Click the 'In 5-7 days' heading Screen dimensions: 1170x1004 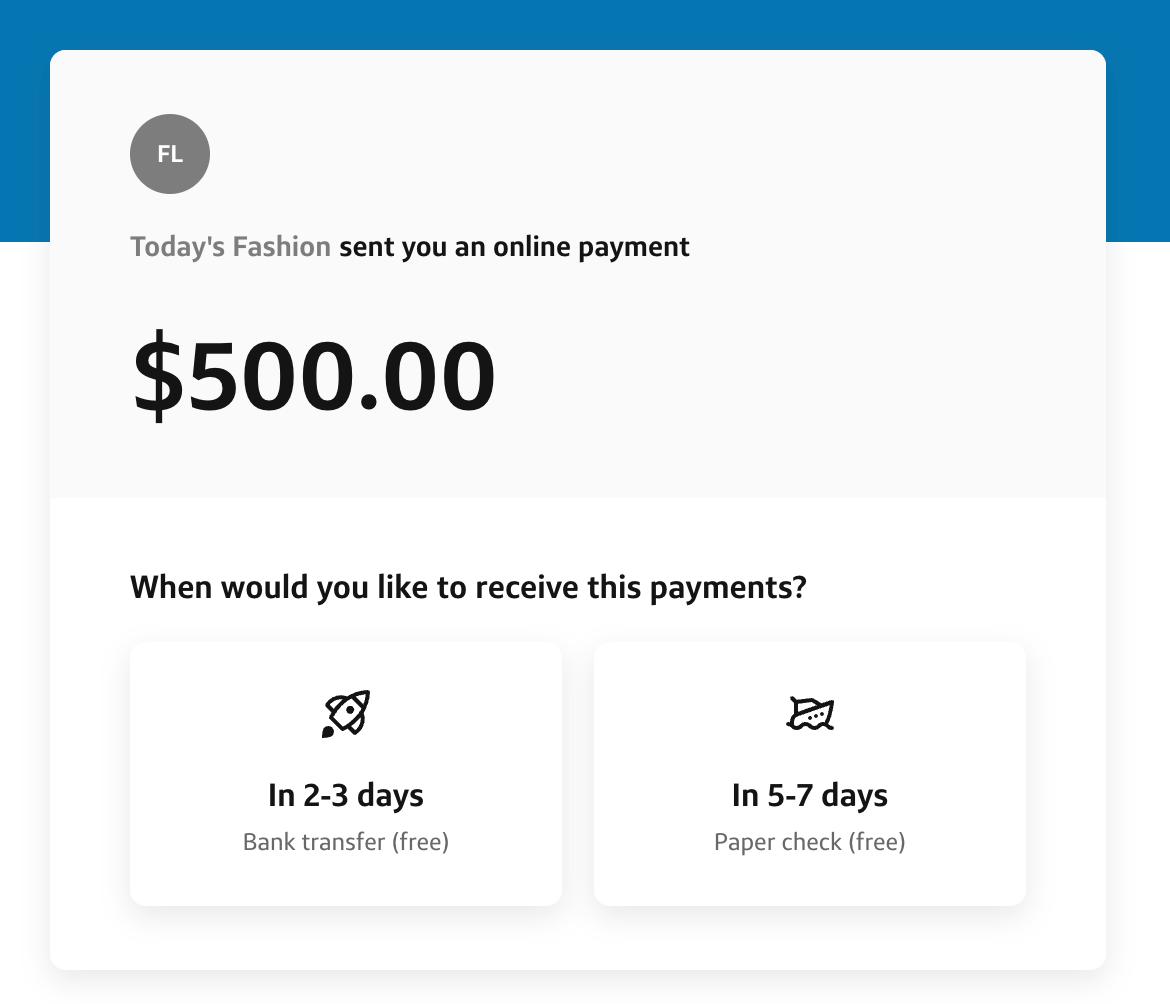click(810, 795)
